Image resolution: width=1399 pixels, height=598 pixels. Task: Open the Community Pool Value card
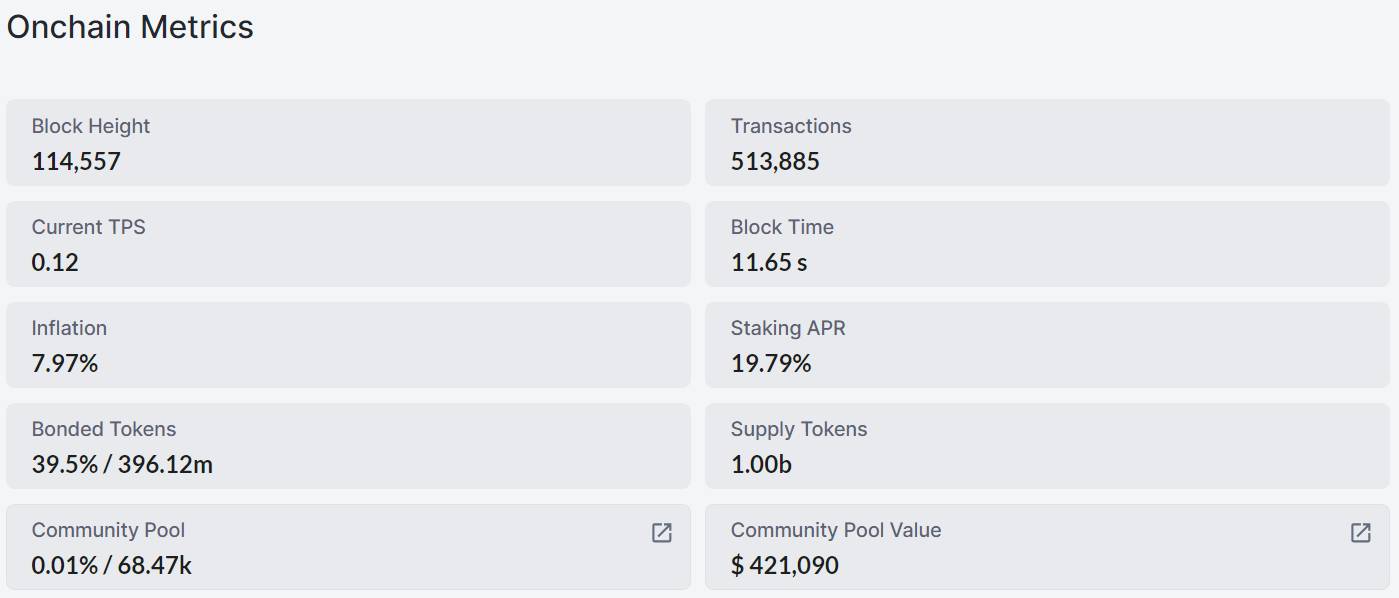pos(1047,547)
